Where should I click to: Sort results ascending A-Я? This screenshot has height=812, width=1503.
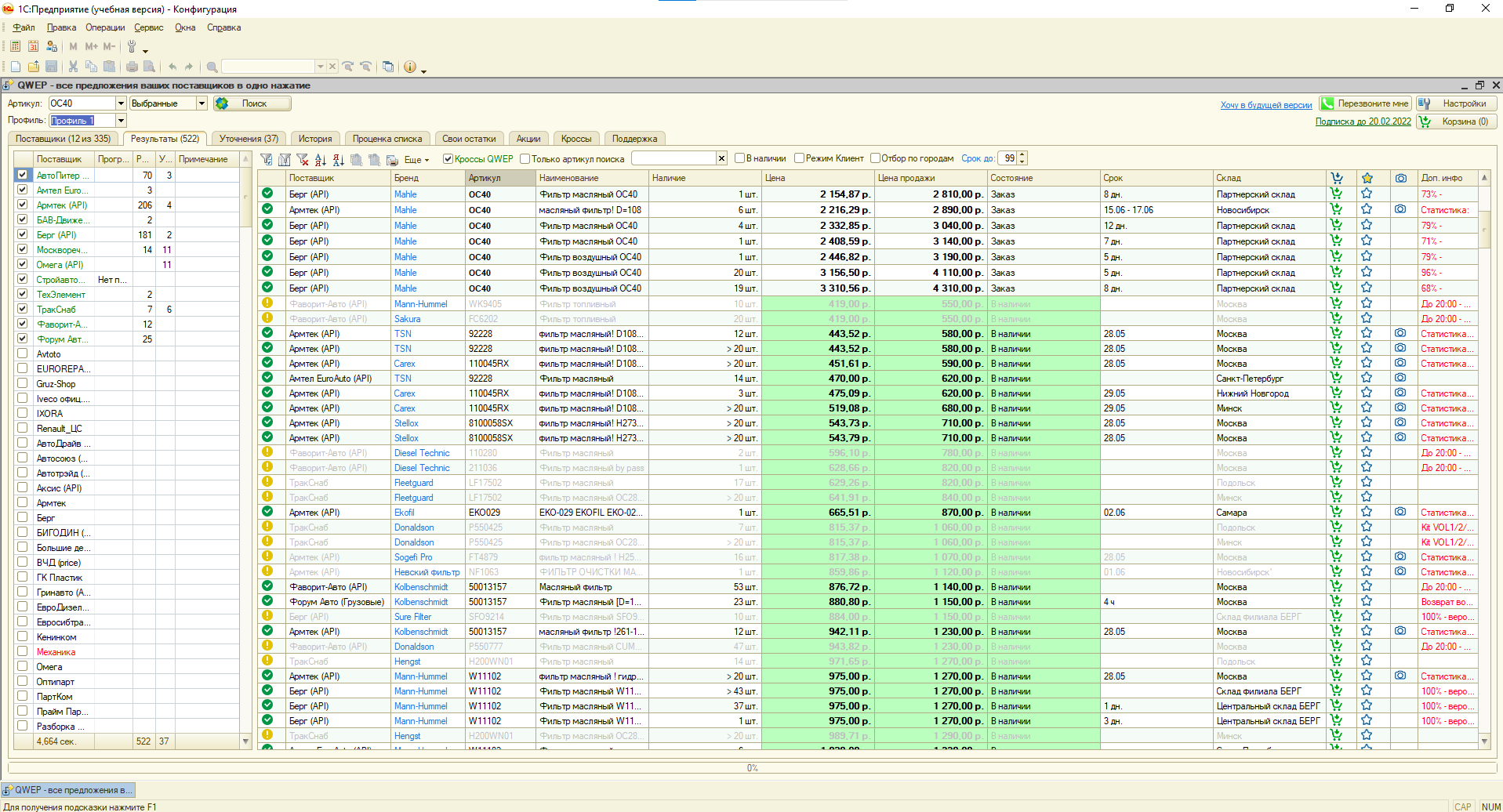[x=321, y=159]
